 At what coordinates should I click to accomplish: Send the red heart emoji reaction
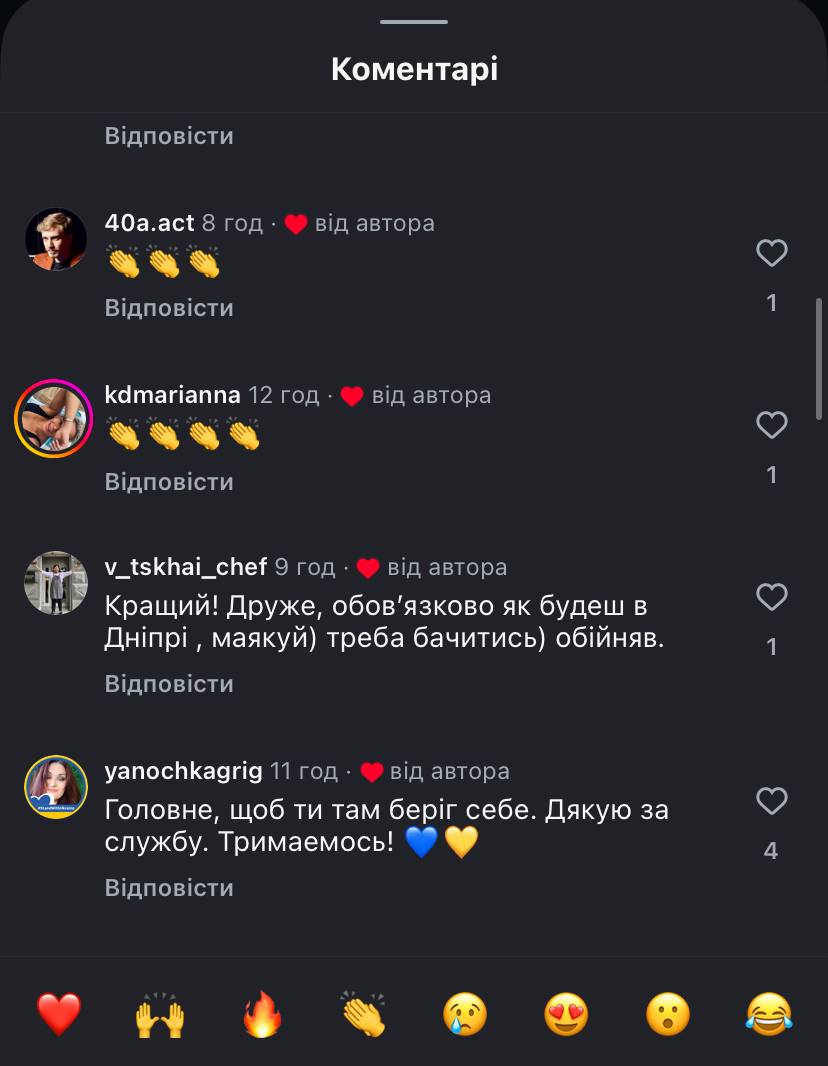pos(59,1014)
